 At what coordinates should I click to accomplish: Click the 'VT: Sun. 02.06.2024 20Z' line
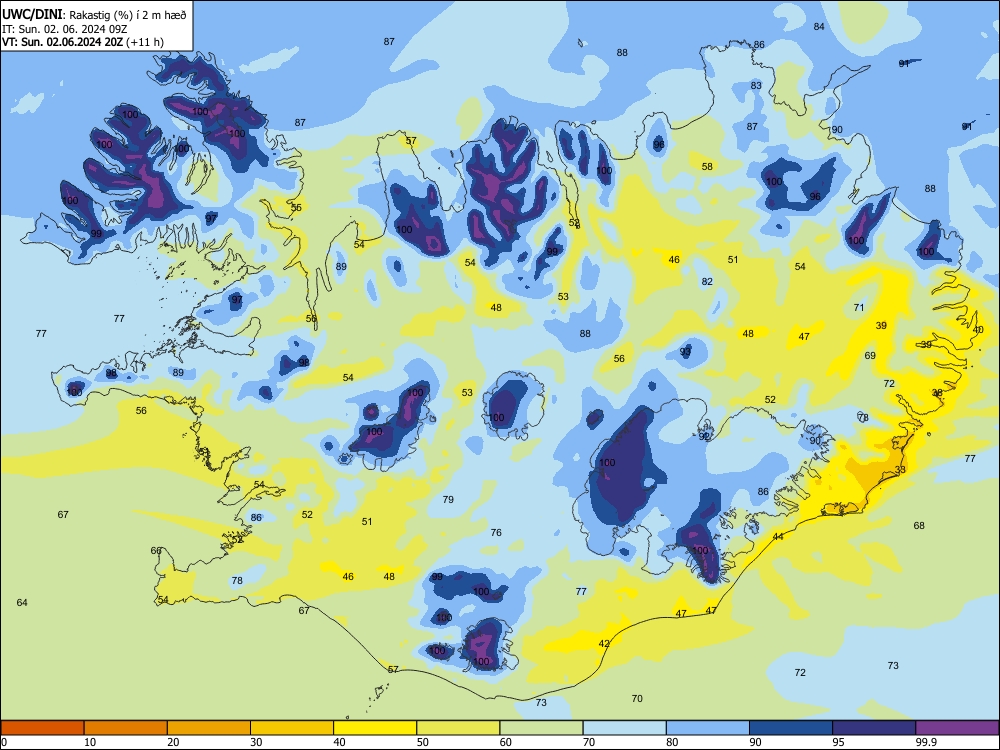click(x=62, y=42)
